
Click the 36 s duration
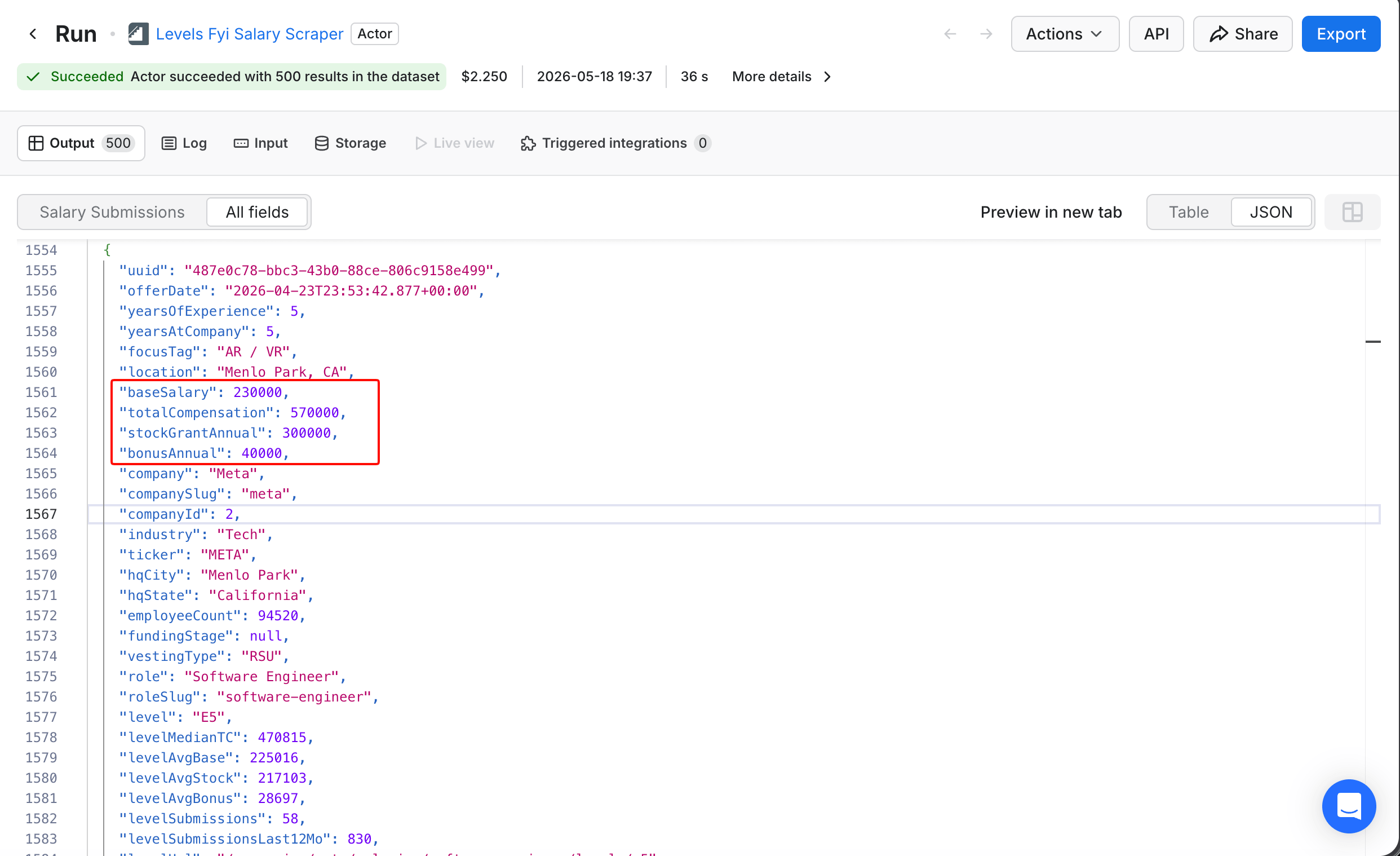[694, 77]
